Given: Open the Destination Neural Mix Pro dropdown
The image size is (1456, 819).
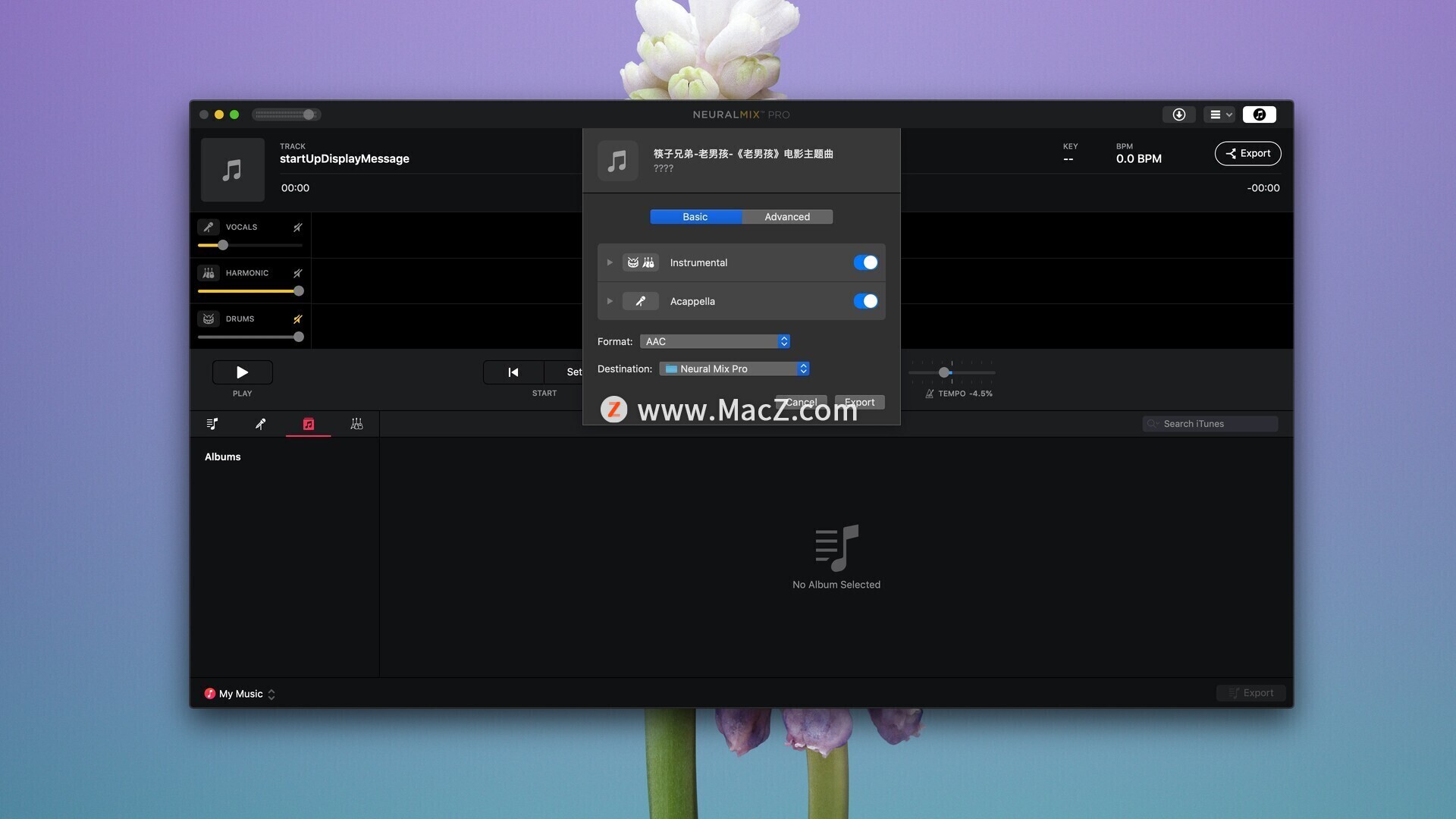Looking at the screenshot, I should click(734, 369).
